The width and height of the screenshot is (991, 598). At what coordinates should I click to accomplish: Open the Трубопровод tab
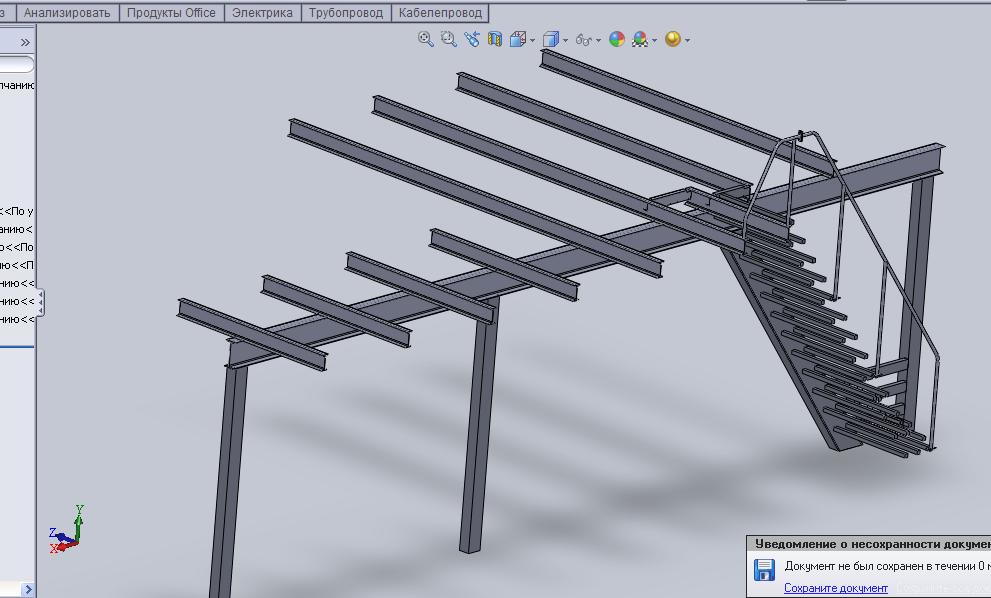(345, 13)
